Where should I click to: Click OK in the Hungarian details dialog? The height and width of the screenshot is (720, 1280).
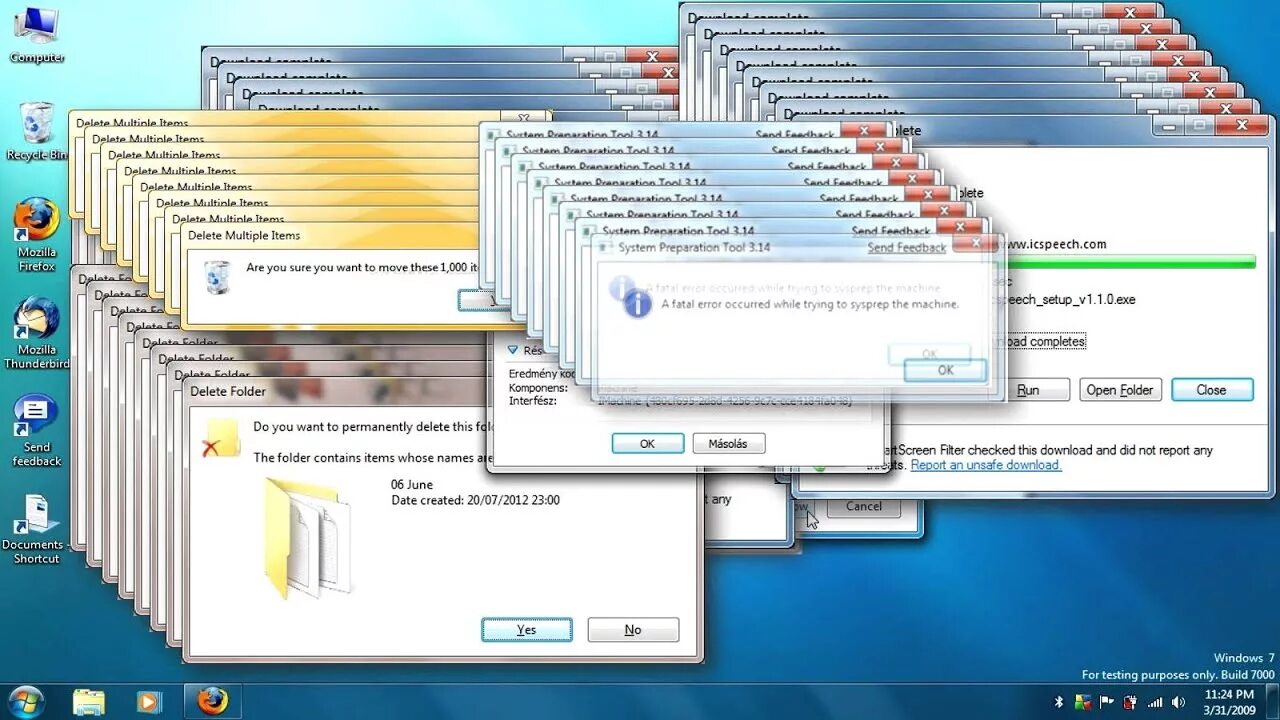pyautogui.click(x=647, y=443)
